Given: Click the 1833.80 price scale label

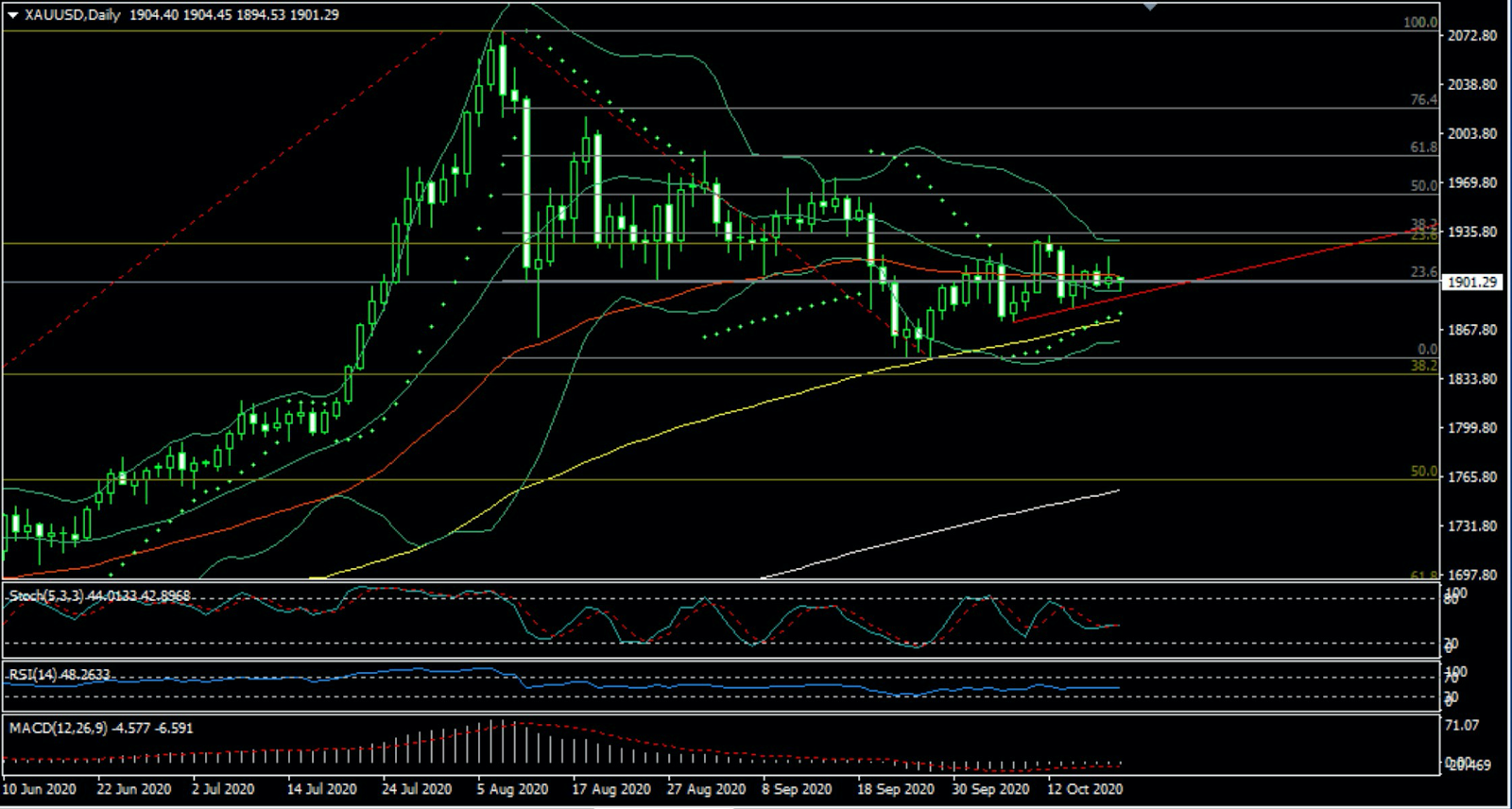Looking at the screenshot, I should click(1472, 379).
